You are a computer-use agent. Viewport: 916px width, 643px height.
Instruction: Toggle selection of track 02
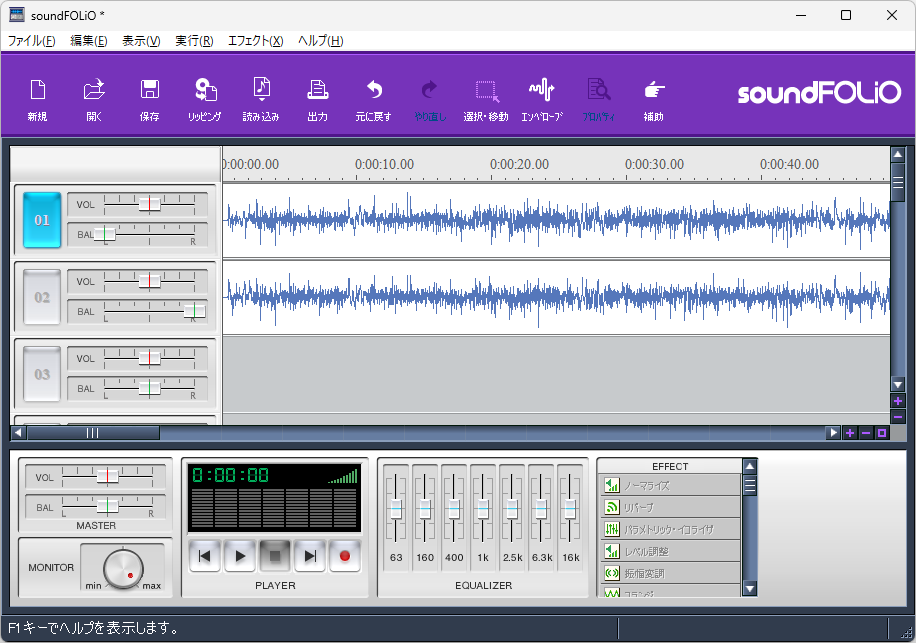click(40, 297)
